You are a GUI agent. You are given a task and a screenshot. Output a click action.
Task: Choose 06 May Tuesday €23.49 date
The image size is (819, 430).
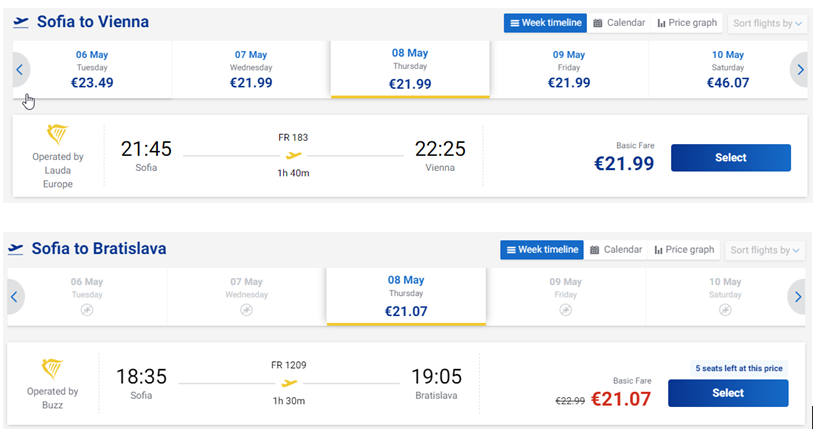92,69
